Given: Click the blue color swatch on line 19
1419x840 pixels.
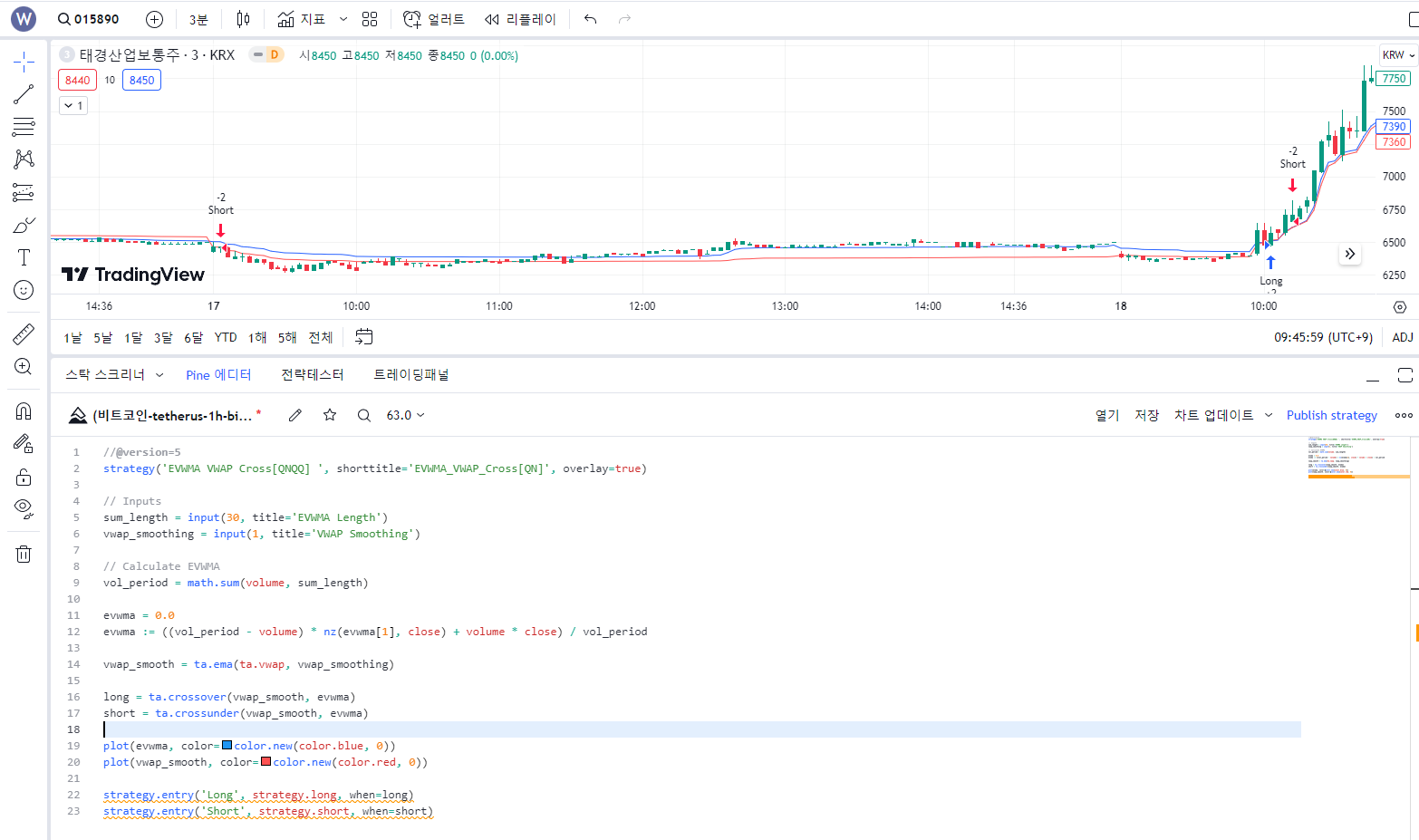Looking at the screenshot, I should (227, 746).
